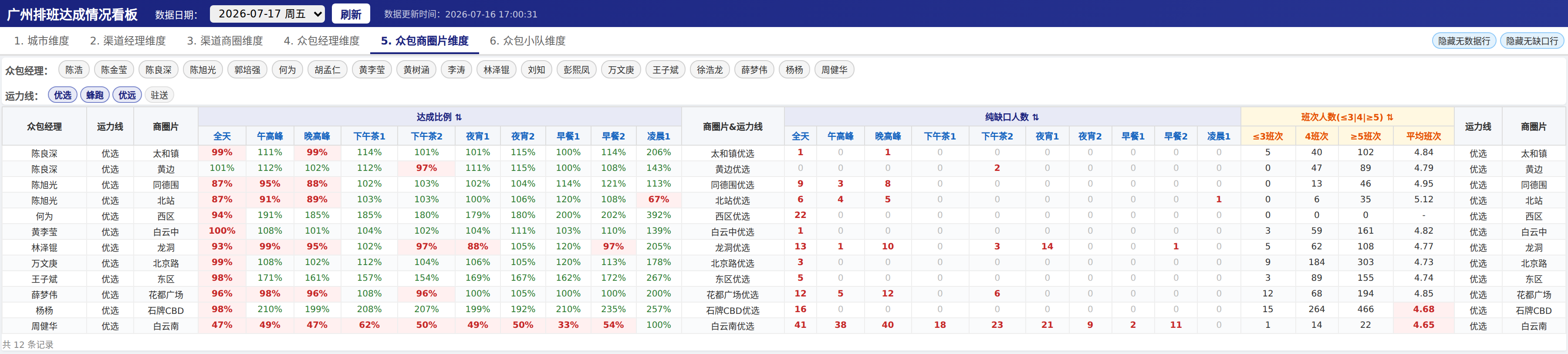Toggle the 周健华 manager chip
The width and height of the screenshot is (1568, 354).
pyautogui.click(x=835, y=69)
